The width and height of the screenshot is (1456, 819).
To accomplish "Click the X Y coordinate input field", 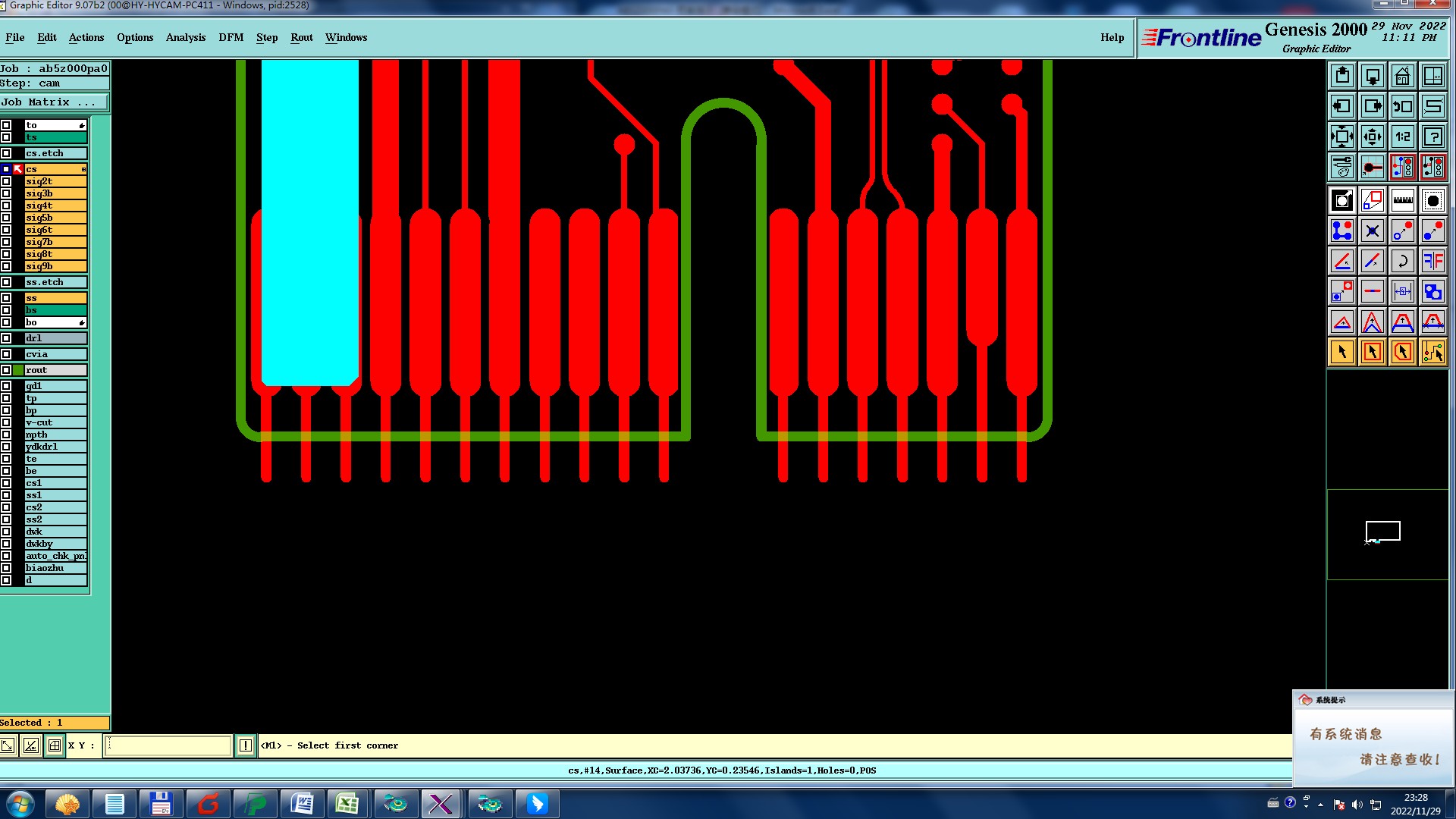I will click(168, 745).
